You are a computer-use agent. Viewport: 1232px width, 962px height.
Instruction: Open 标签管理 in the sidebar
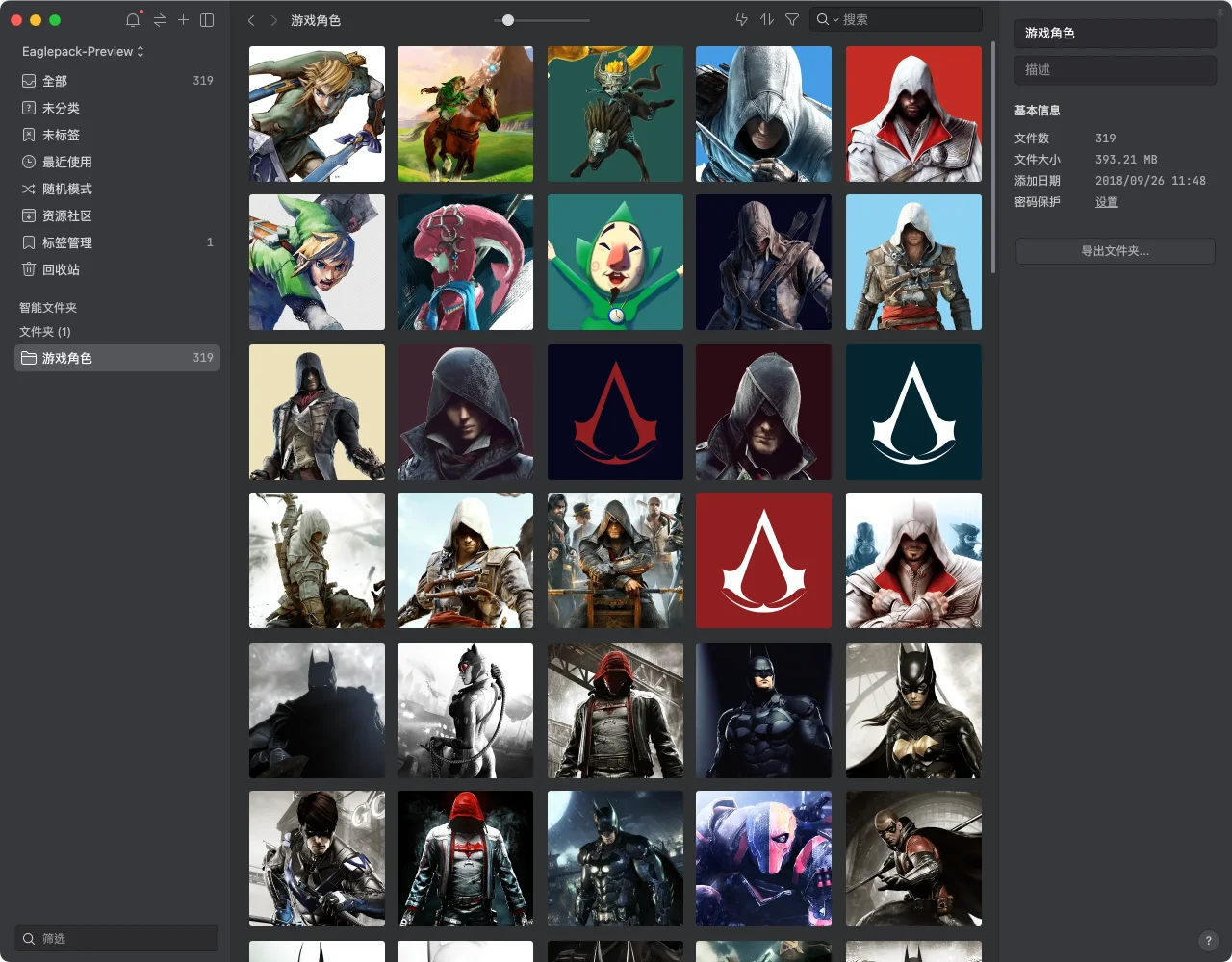tap(117, 242)
